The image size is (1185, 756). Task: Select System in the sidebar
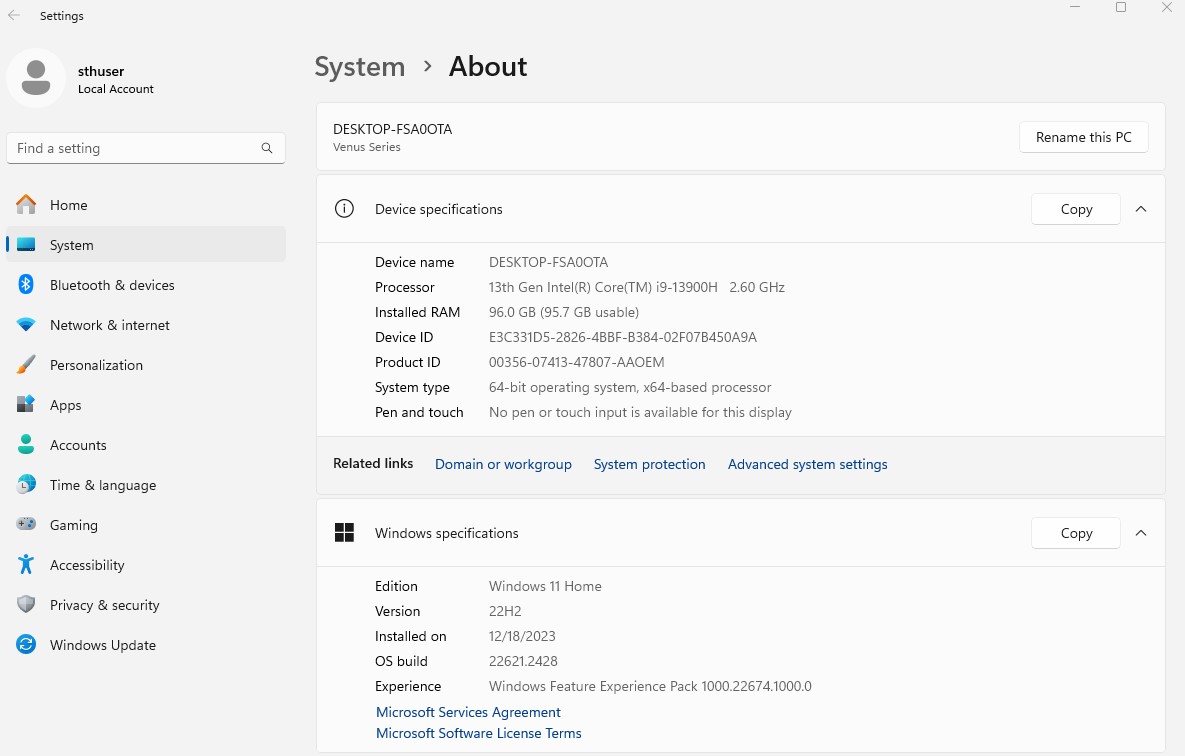71,245
